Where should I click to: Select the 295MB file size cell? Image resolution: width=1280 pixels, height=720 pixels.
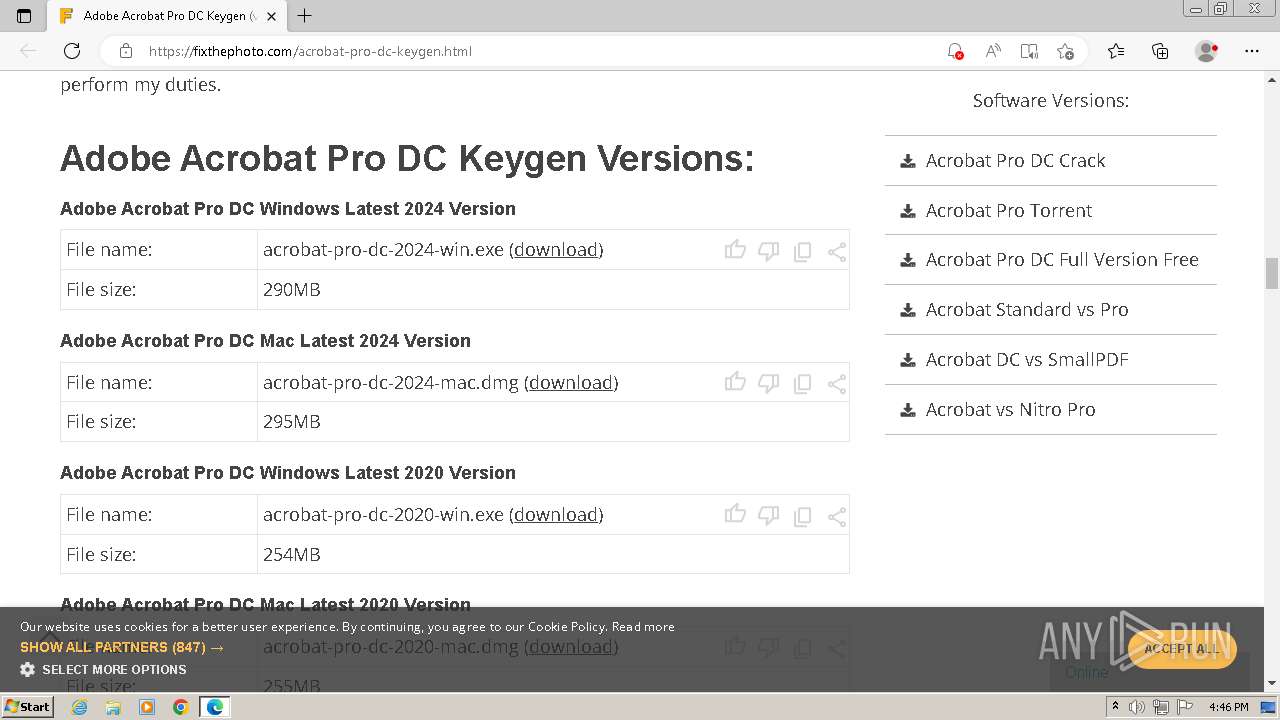point(553,421)
